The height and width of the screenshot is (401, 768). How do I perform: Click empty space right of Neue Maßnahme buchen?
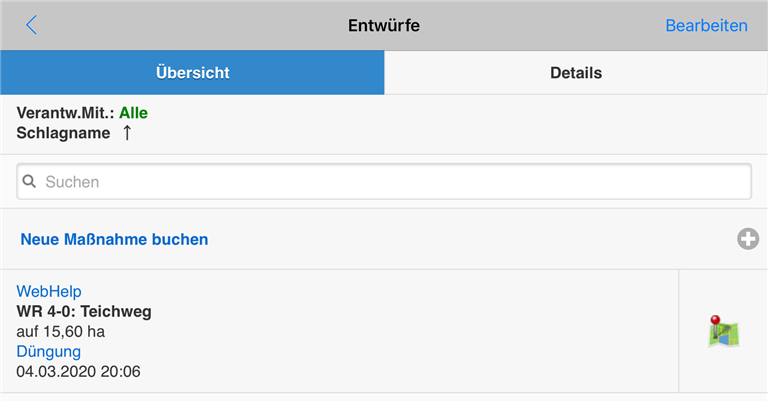tap(470, 239)
